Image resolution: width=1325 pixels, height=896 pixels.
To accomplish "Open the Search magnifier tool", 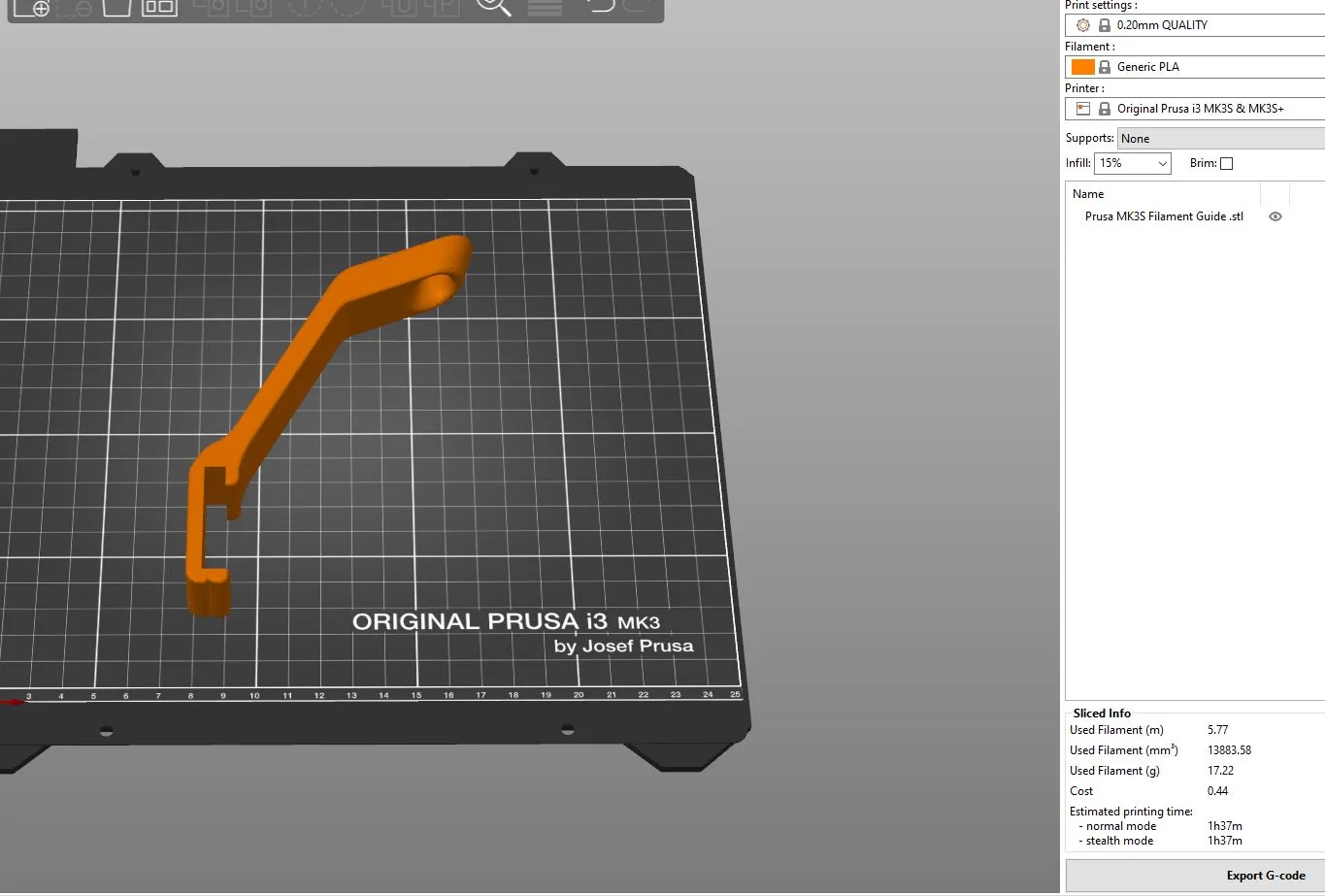I will 493,8.
